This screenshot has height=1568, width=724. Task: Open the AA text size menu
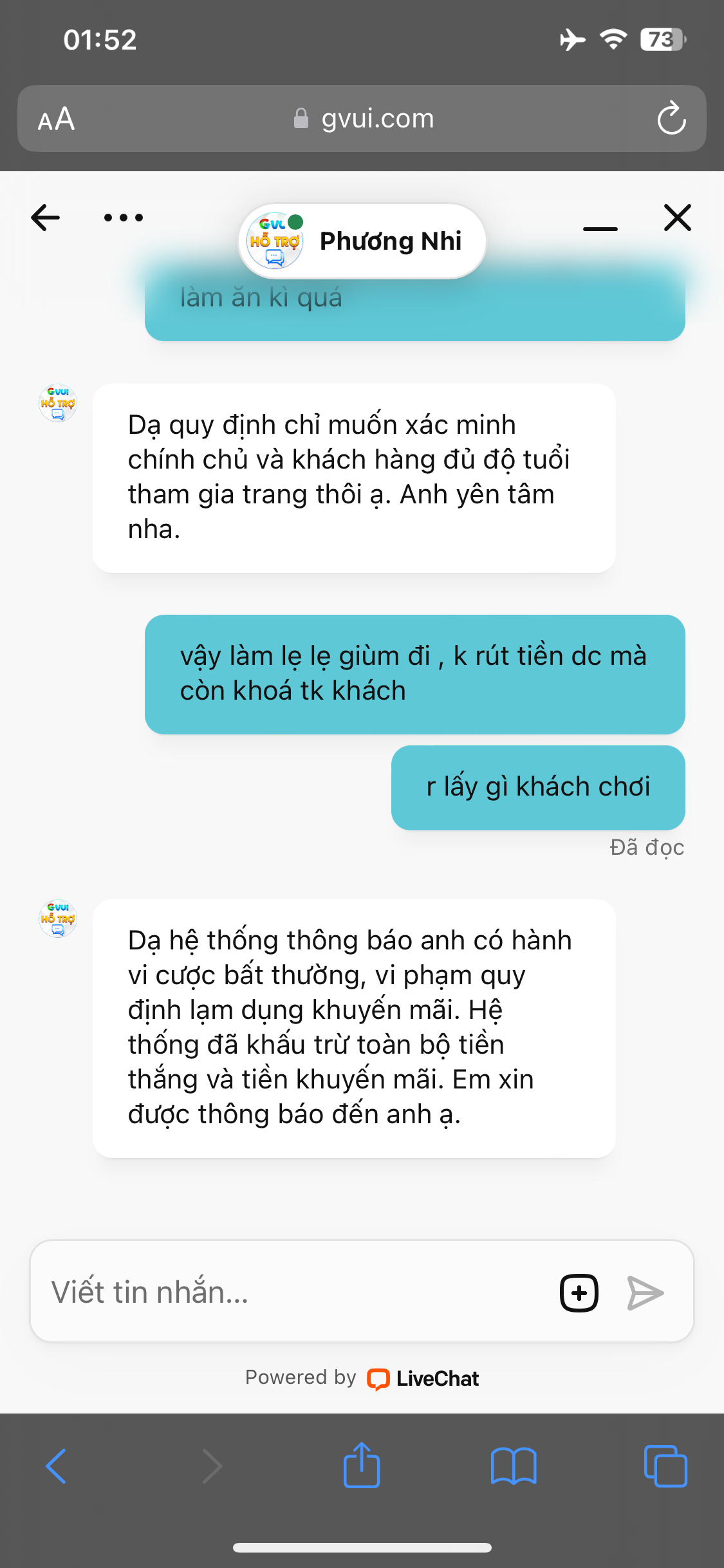tap(56, 119)
